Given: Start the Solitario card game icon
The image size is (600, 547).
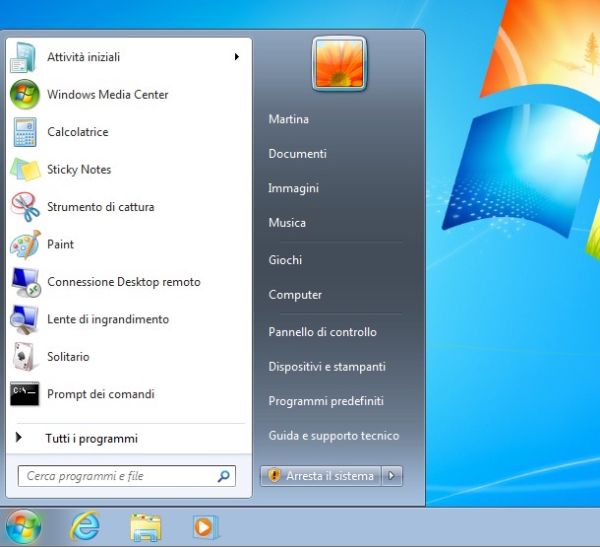Looking at the screenshot, I should [24, 357].
